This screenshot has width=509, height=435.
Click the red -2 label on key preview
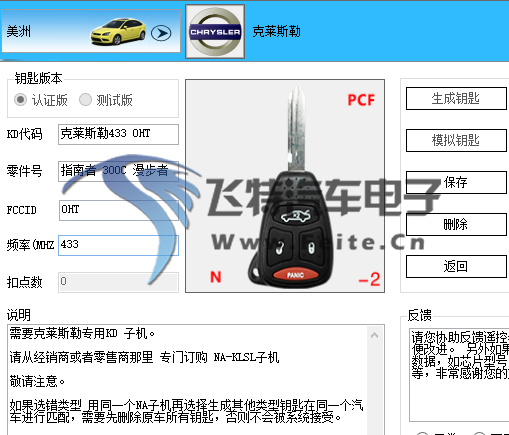[369, 279]
